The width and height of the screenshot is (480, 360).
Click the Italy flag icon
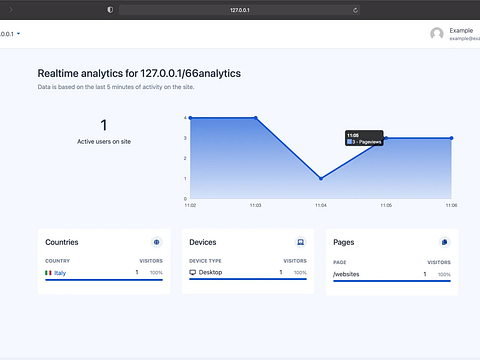(48, 273)
